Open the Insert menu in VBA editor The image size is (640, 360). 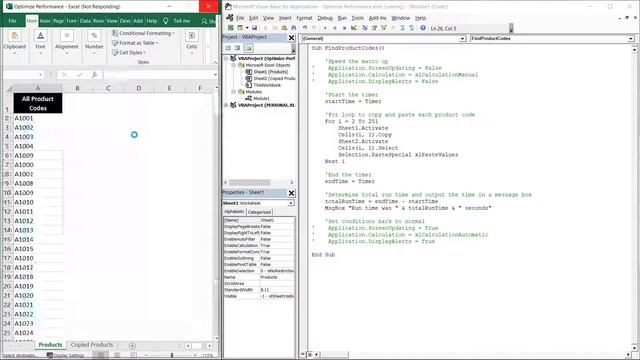tap(285, 18)
